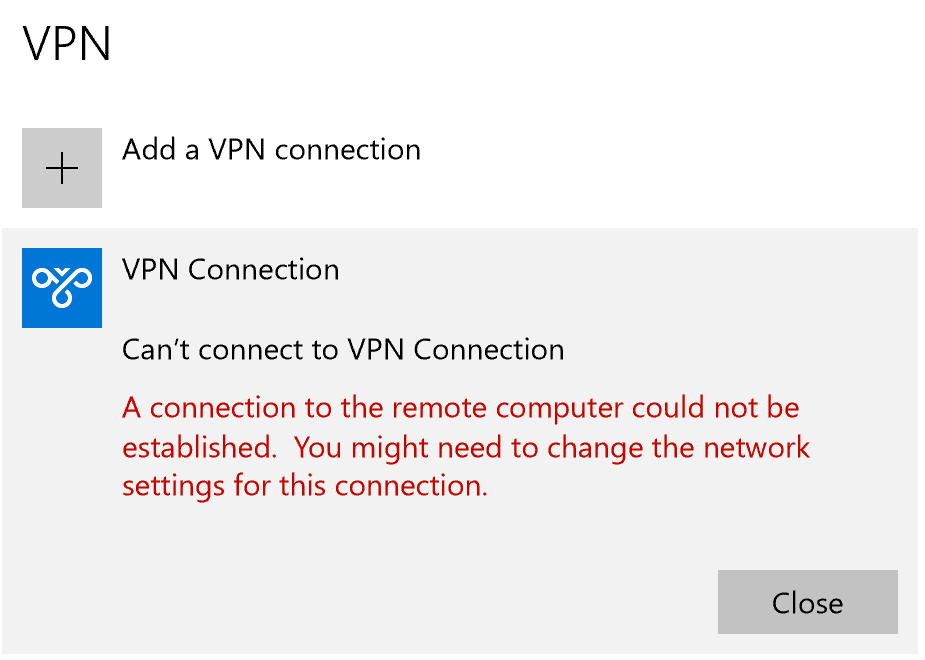The height and width of the screenshot is (660, 925).
Task: Select the "Add a VPN connection" label
Action: click(x=271, y=150)
